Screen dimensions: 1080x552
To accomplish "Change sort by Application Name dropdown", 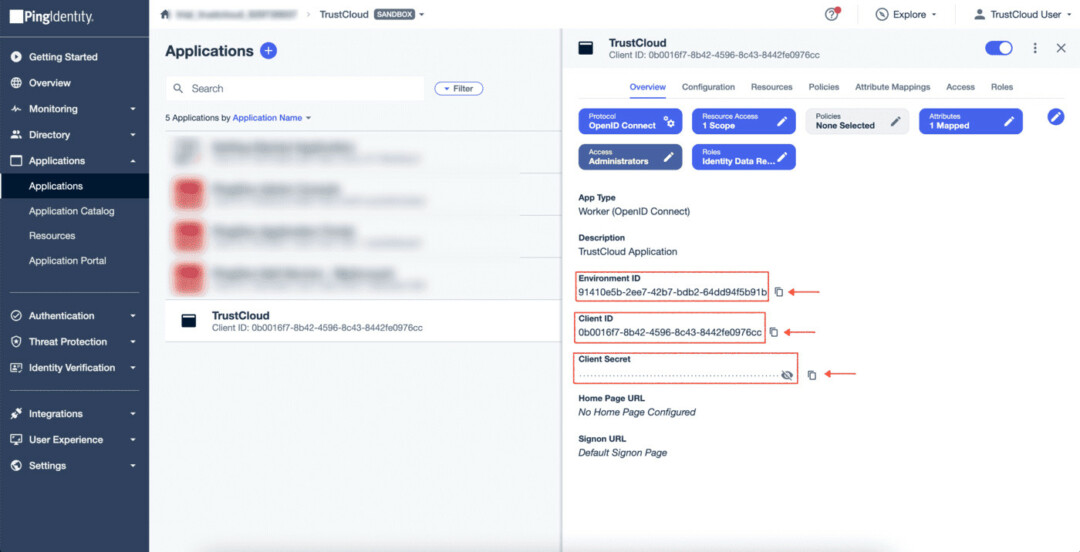I will [272, 118].
